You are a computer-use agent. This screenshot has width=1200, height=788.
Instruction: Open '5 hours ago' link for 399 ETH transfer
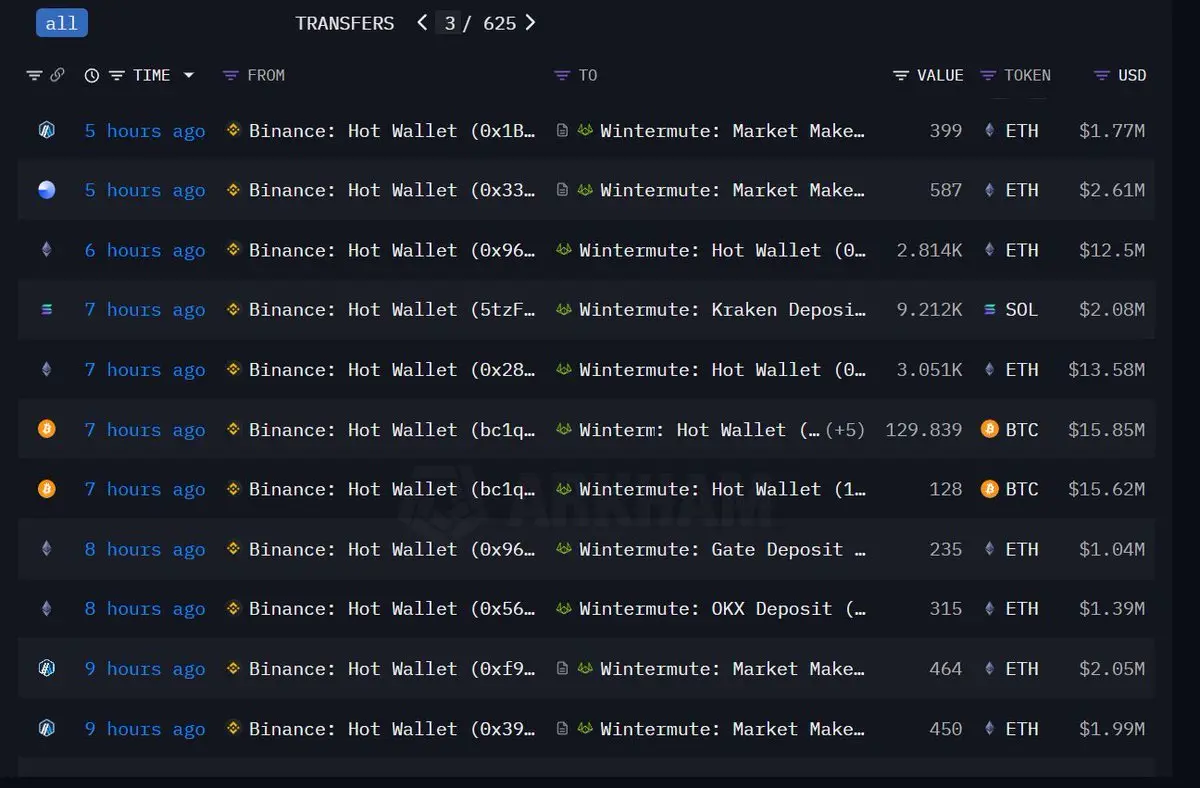pyautogui.click(x=145, y=131)
